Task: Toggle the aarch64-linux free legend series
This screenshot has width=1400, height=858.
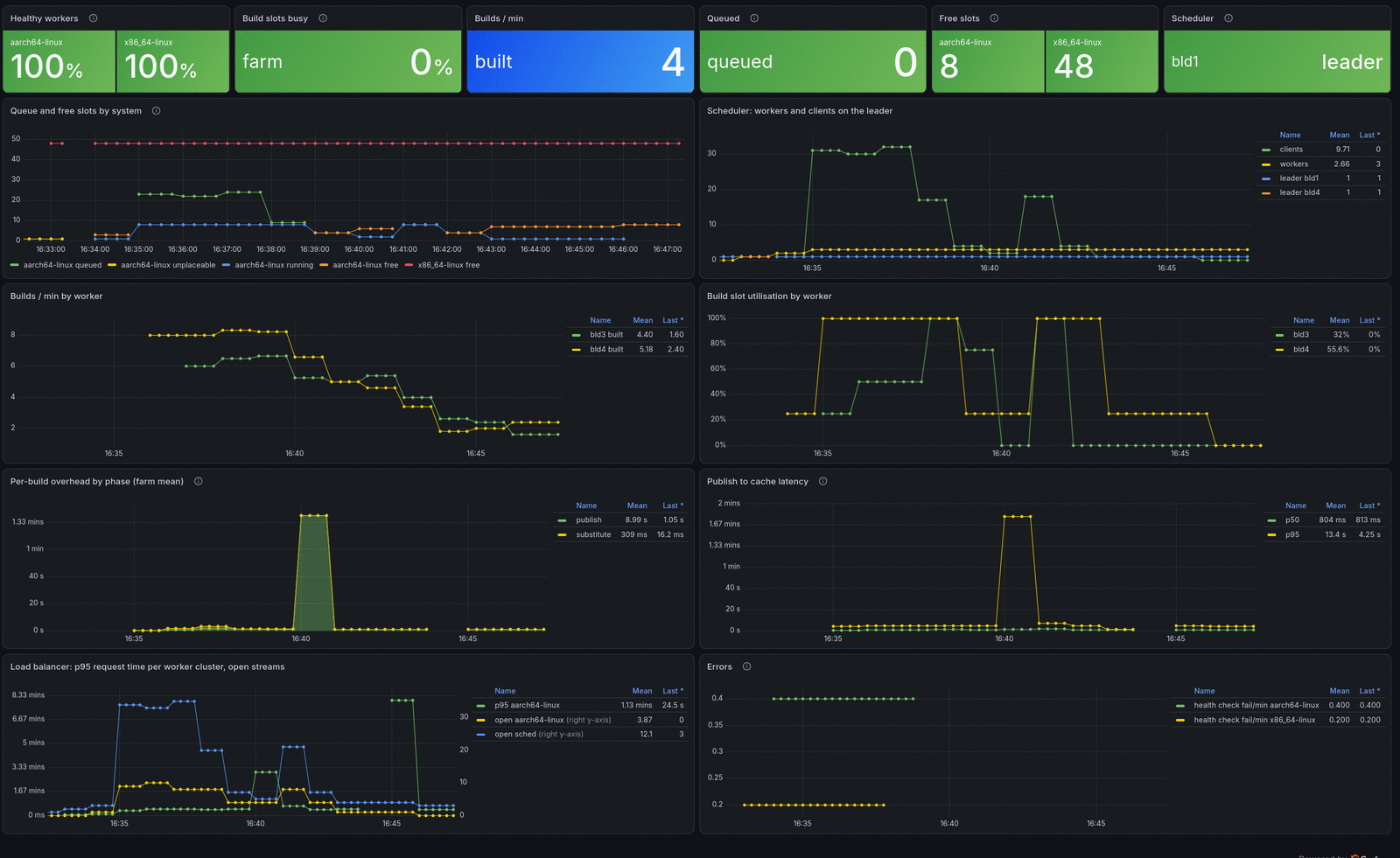Action: (365, 265)
